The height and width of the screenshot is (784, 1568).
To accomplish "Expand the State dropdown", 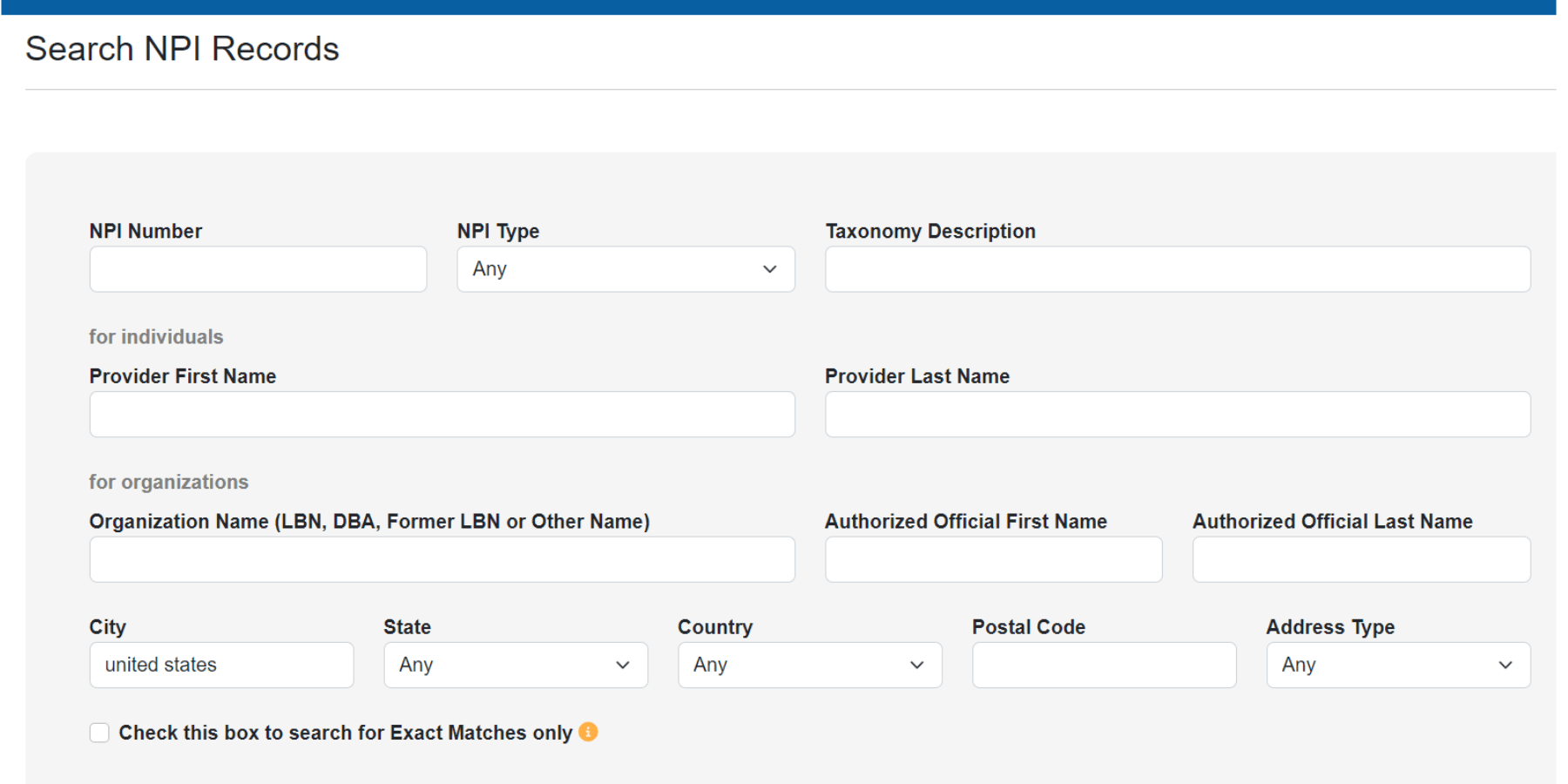I will click(x=516, y=665).
